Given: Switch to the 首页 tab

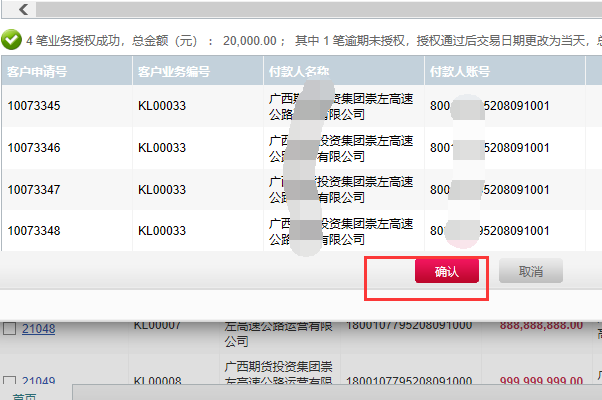Looking at the screenshot, I should coord(24,396).
